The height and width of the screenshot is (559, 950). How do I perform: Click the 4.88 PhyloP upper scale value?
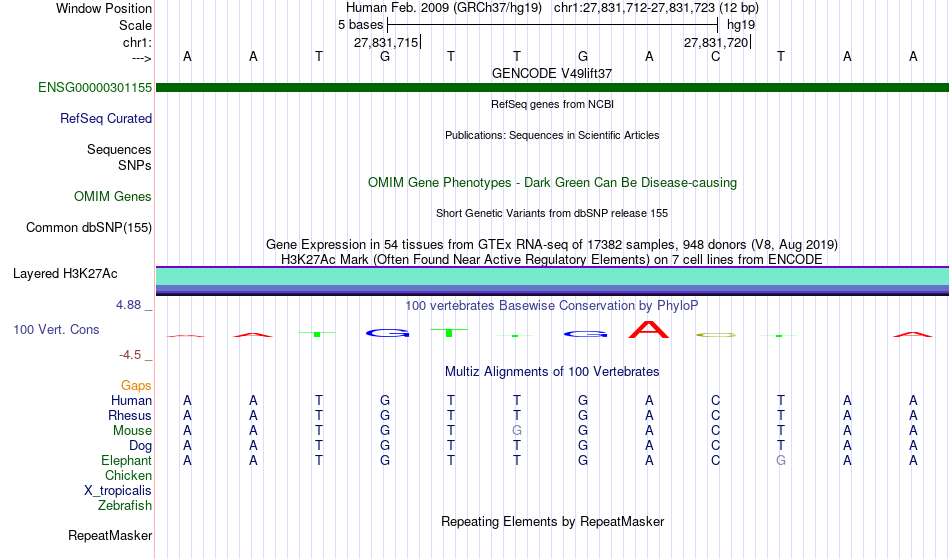click(x=128, y=305)
